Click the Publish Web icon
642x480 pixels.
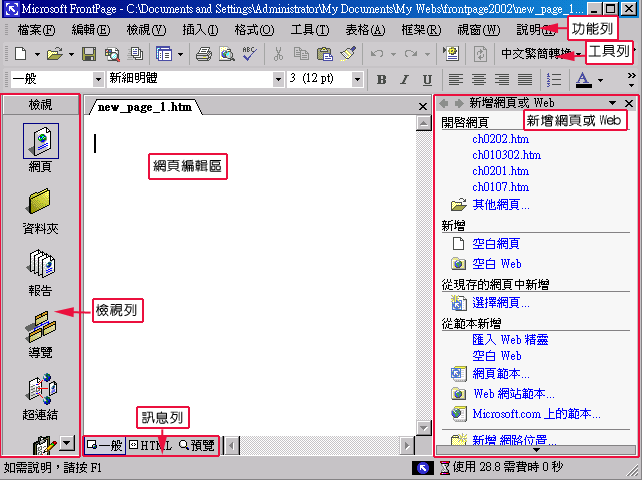[135, 54]
